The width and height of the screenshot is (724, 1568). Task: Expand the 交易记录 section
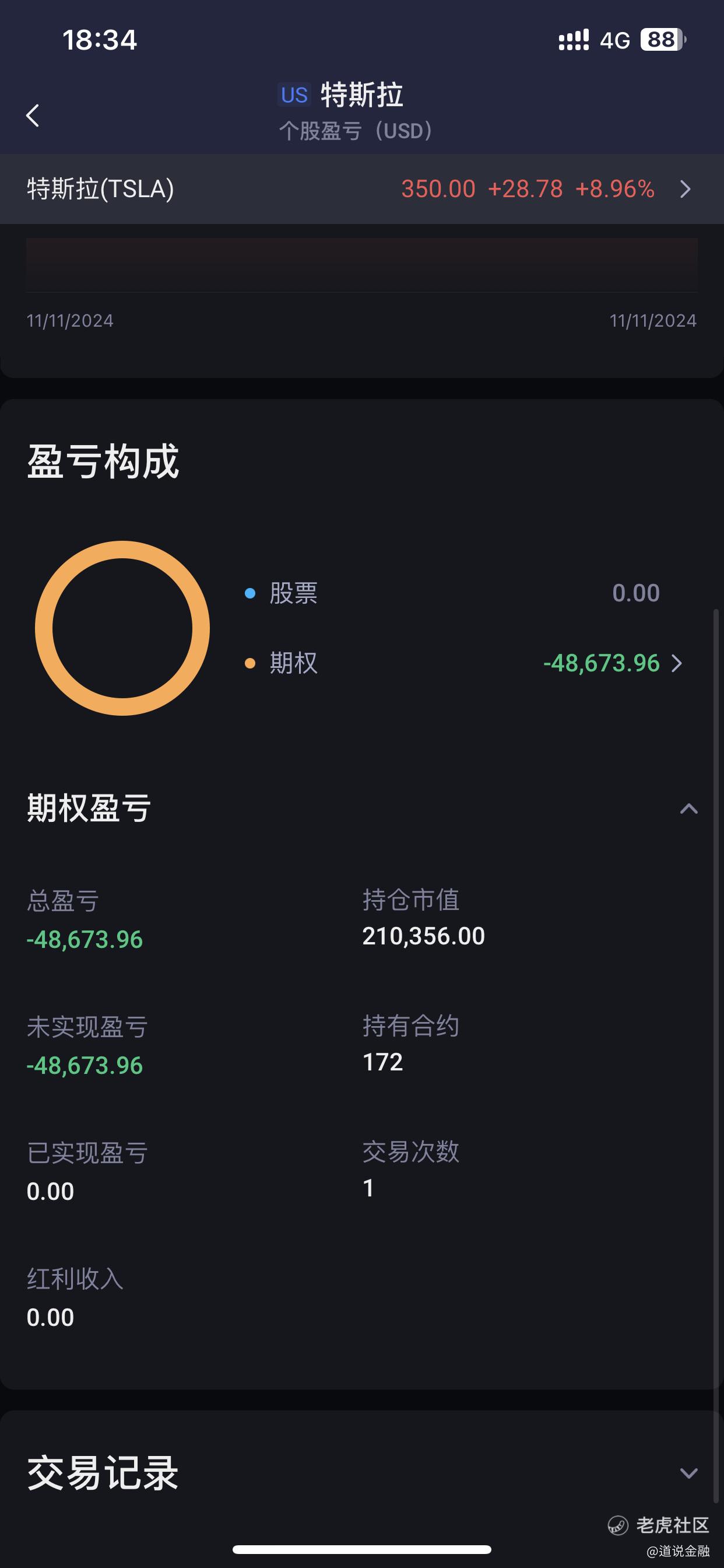[688, 1473]
